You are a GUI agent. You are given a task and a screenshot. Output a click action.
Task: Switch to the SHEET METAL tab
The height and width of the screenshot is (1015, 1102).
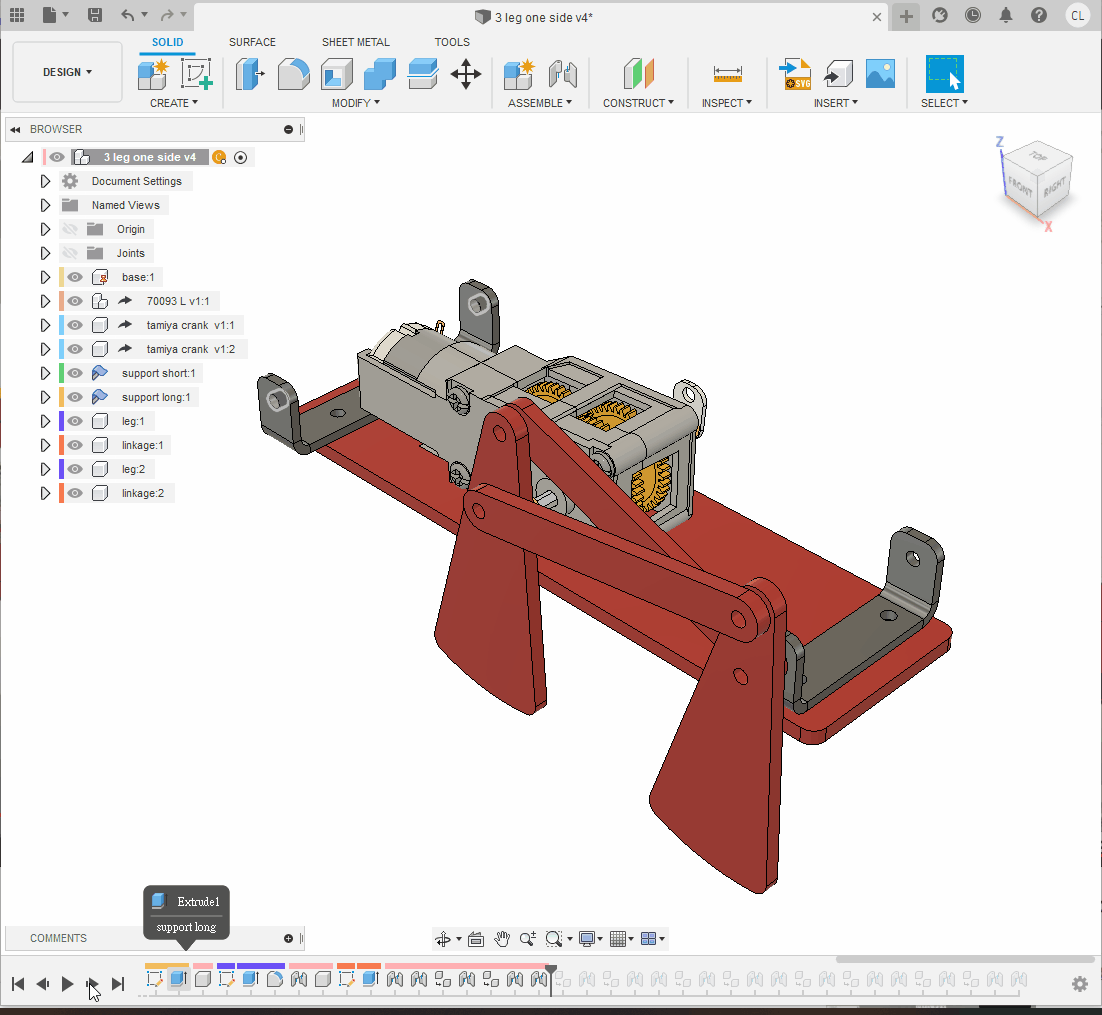click(355, 42)
